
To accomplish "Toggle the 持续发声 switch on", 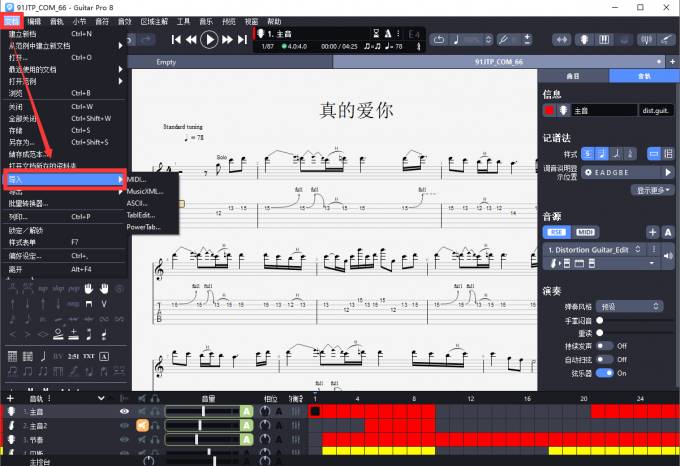I will point(603,346).
